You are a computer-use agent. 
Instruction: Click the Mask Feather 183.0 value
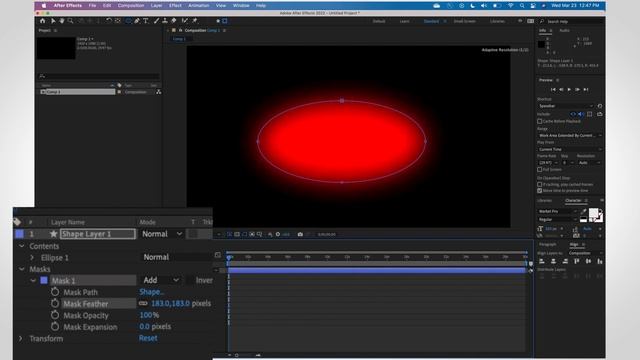click(x=170, y=303)
